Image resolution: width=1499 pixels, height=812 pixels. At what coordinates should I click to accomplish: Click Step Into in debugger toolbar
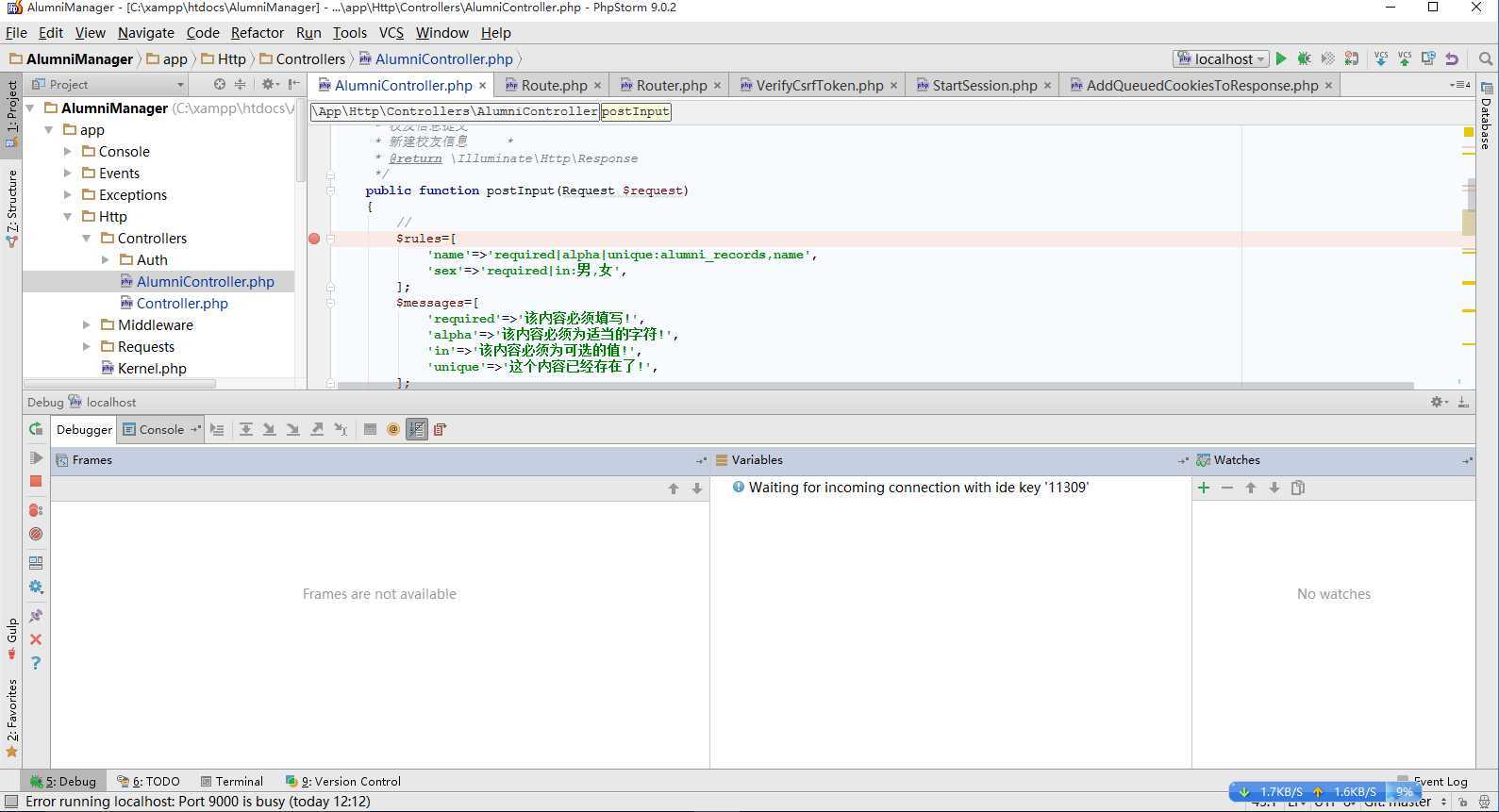(269, 429)
